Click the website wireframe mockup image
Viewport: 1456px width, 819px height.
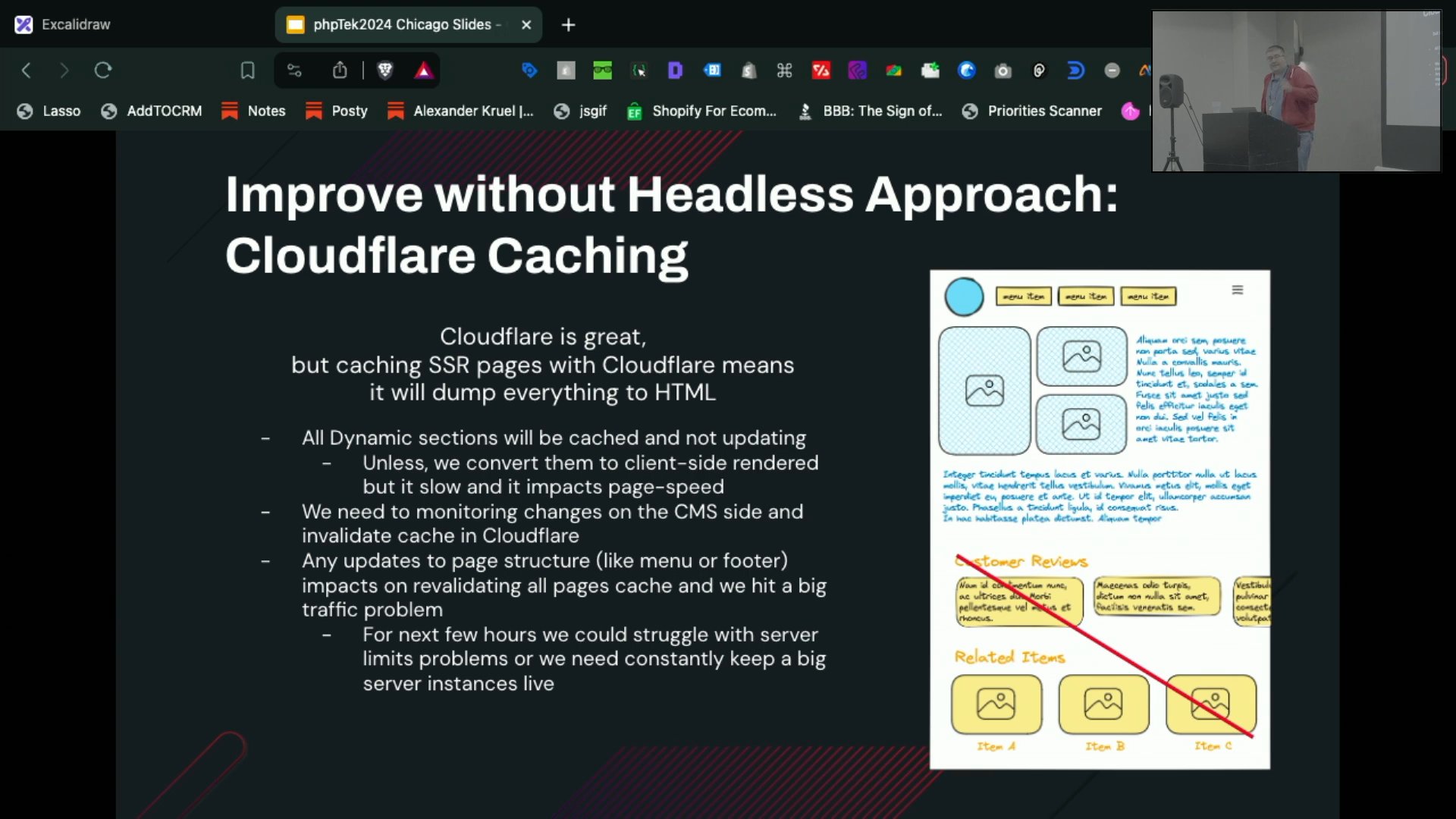[1100, 519]
